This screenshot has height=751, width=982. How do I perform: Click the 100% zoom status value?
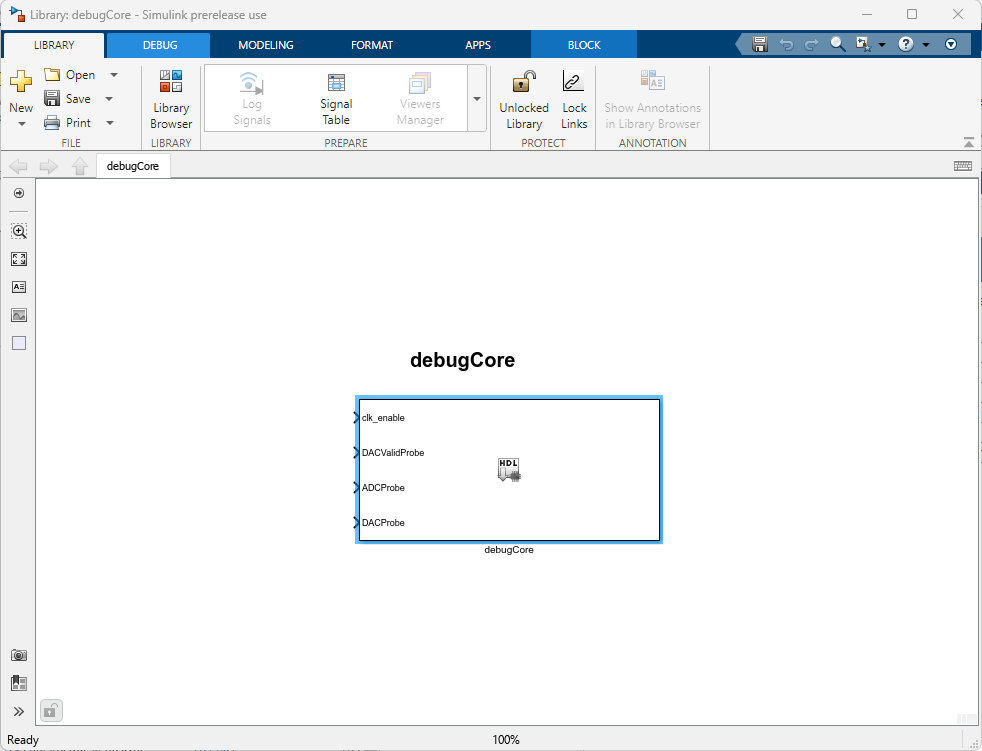point(505,740)
